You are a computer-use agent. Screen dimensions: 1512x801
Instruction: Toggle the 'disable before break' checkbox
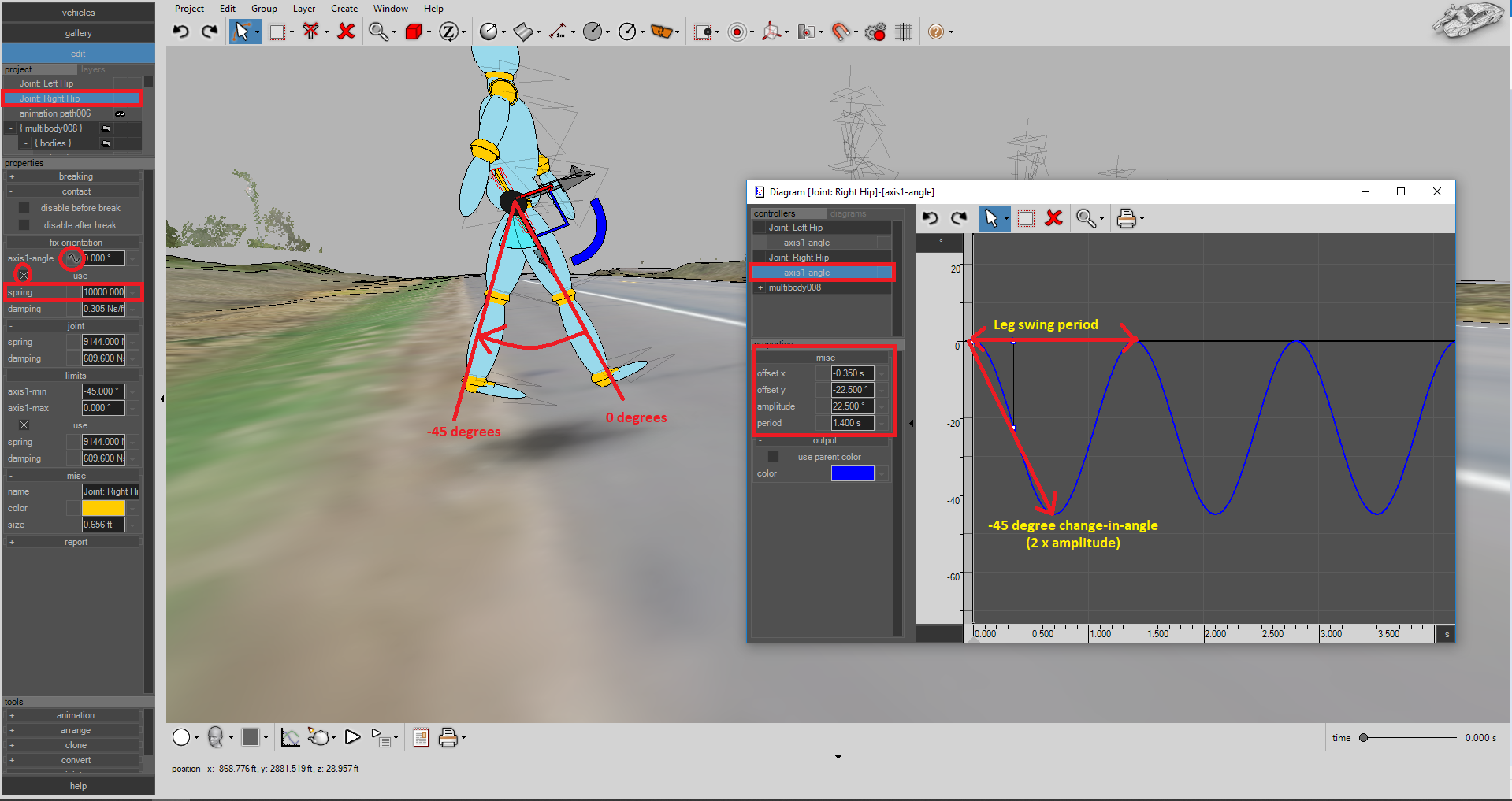coord(24,208)
